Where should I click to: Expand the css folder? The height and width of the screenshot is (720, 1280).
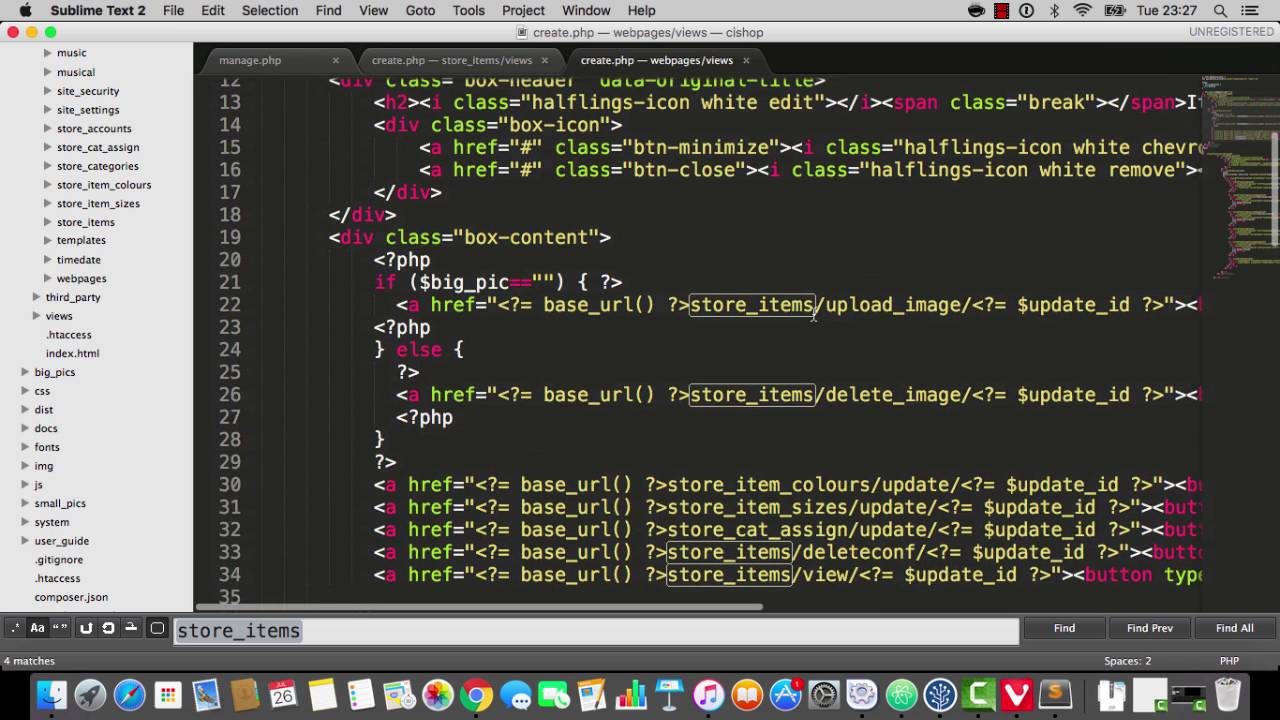click(25, 391)
